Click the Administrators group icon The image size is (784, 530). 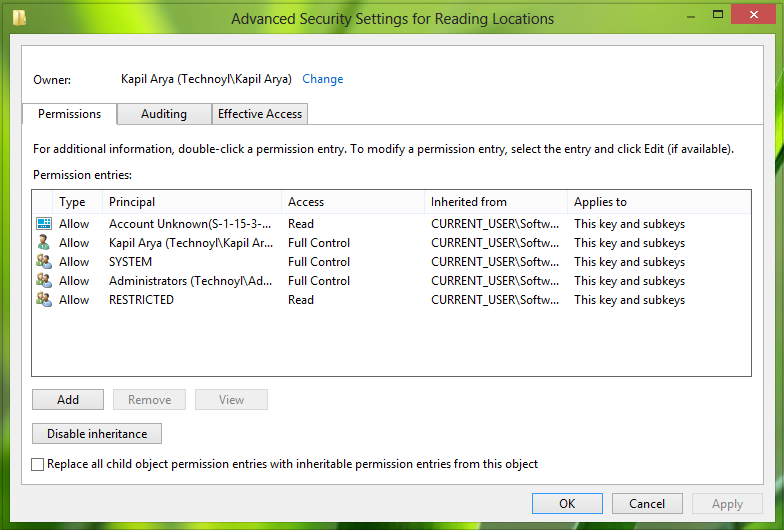(x=44, y=280)
